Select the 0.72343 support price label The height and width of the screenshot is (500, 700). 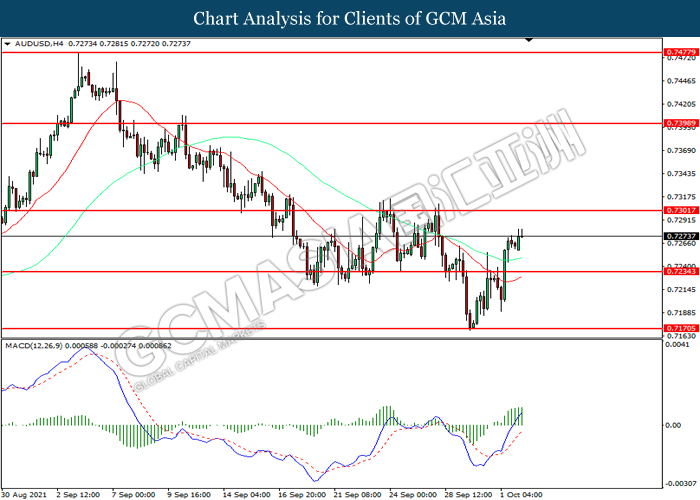(x=681, y=271)
